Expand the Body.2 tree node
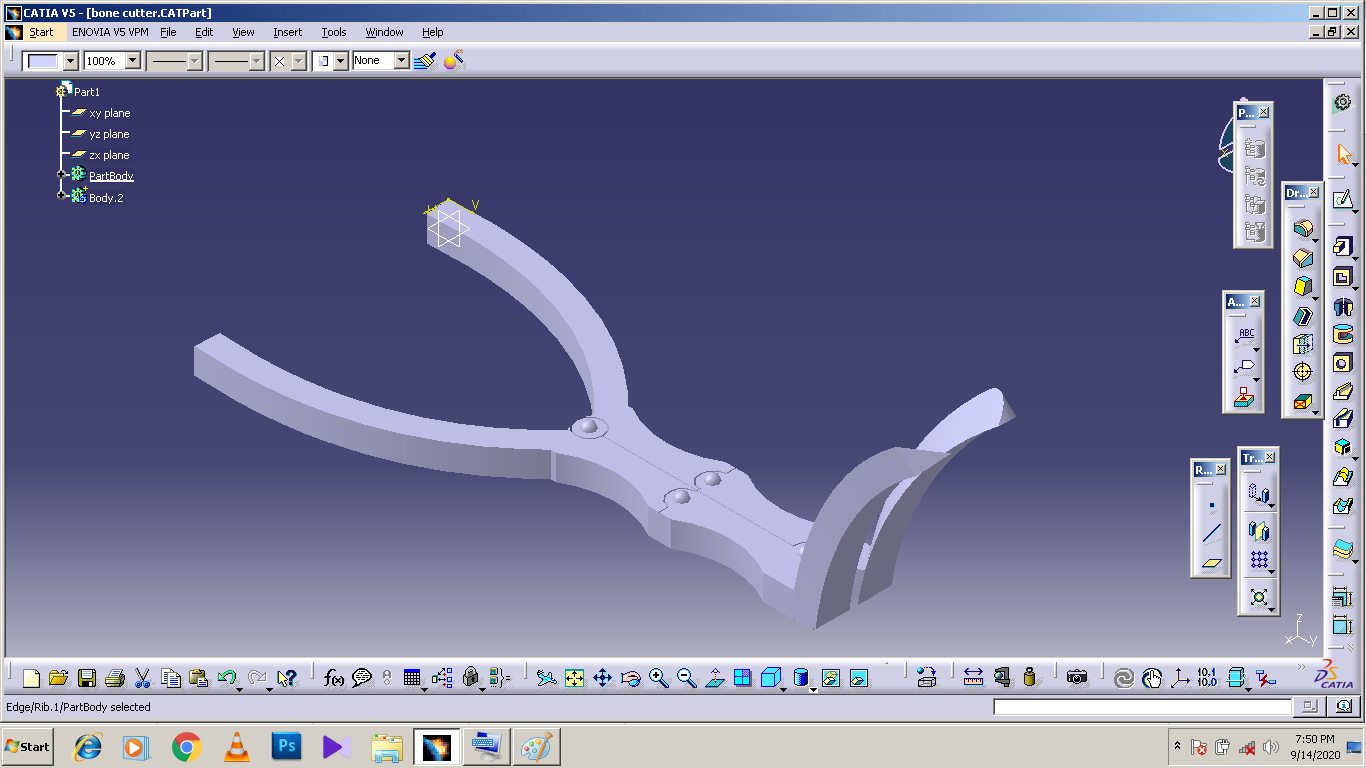1366x768 pixels. (x=62, y=196)
